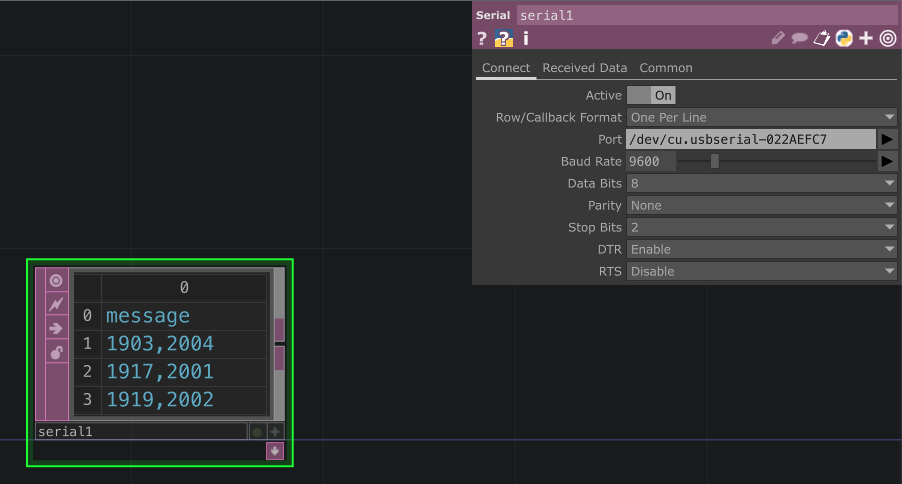The height and width of the screenshot is (484, 902).
Task: Toggle viewer active flag on serial1 node
Action: [x=56, y=281]
